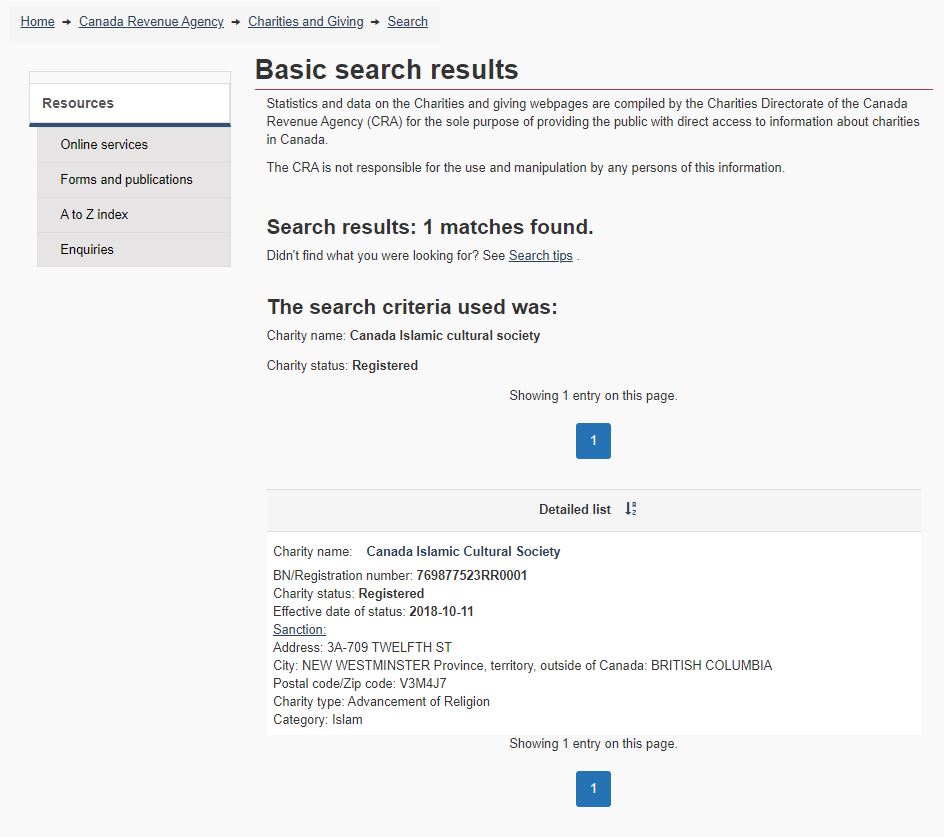Click page 1 button below the list

pos(593,789)
